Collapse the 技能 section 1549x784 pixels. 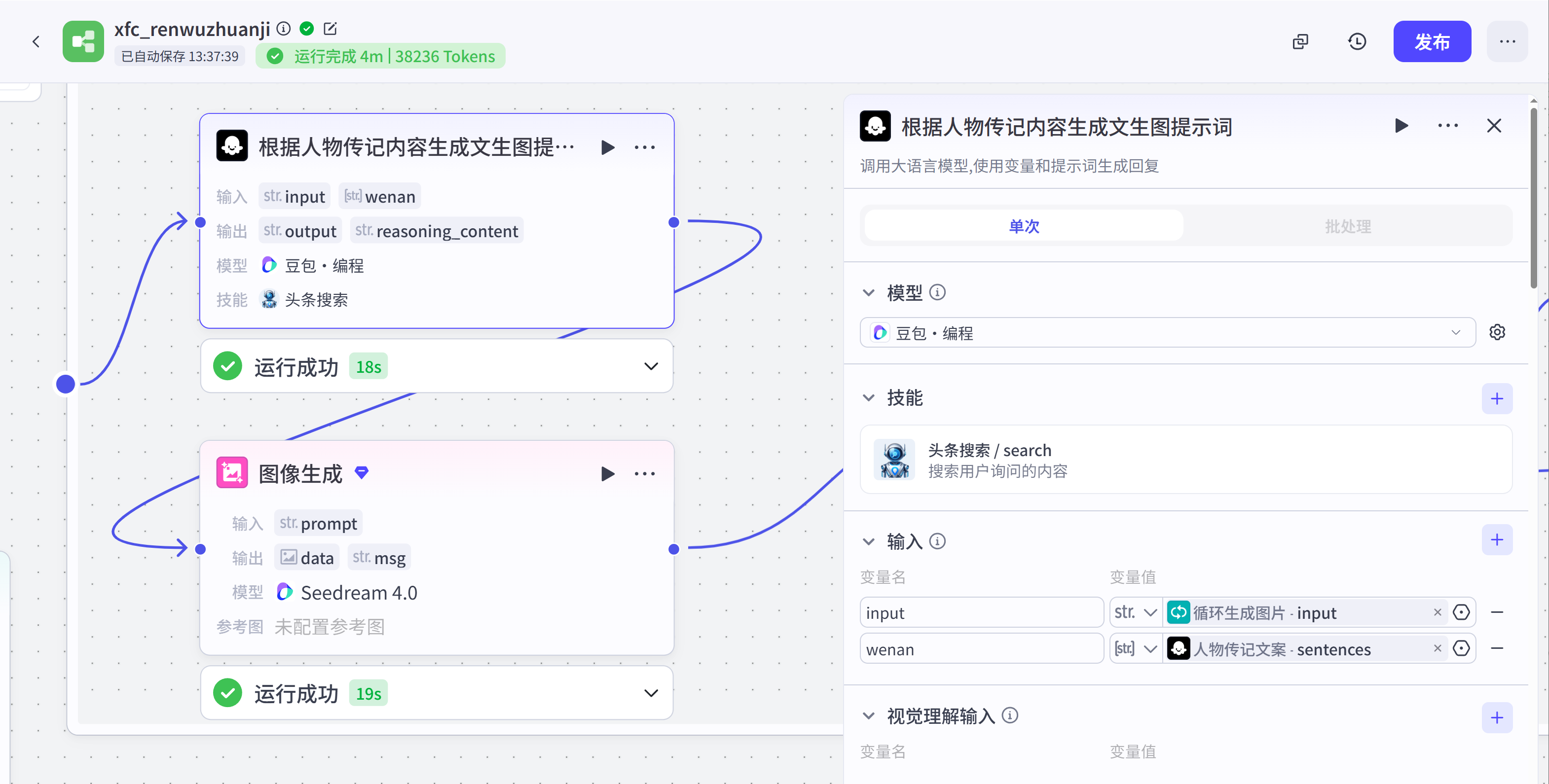pyautogui.click(x=868, y=398)
